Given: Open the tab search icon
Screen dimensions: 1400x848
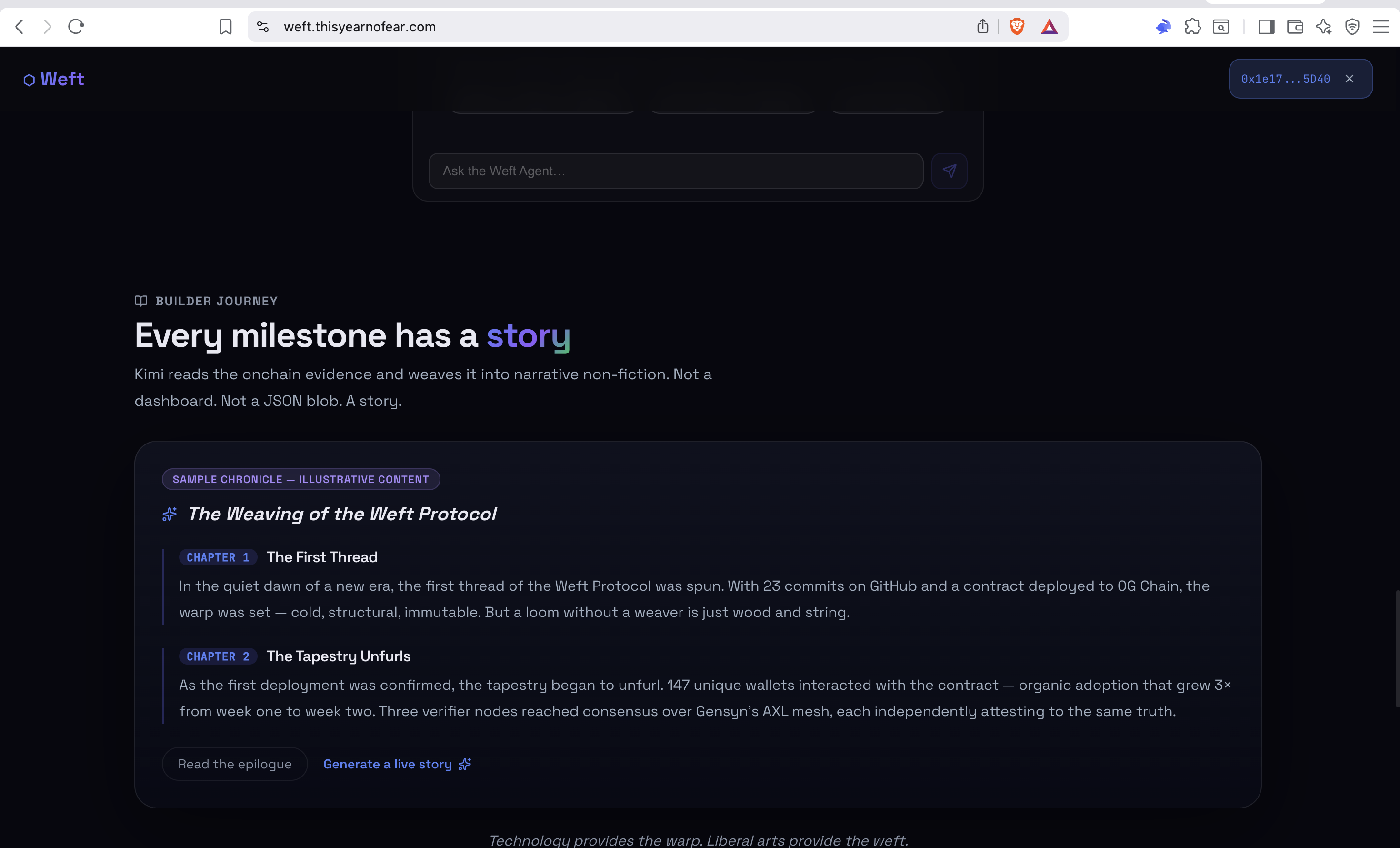Looking at the screenshot, I should [1220, 27].
